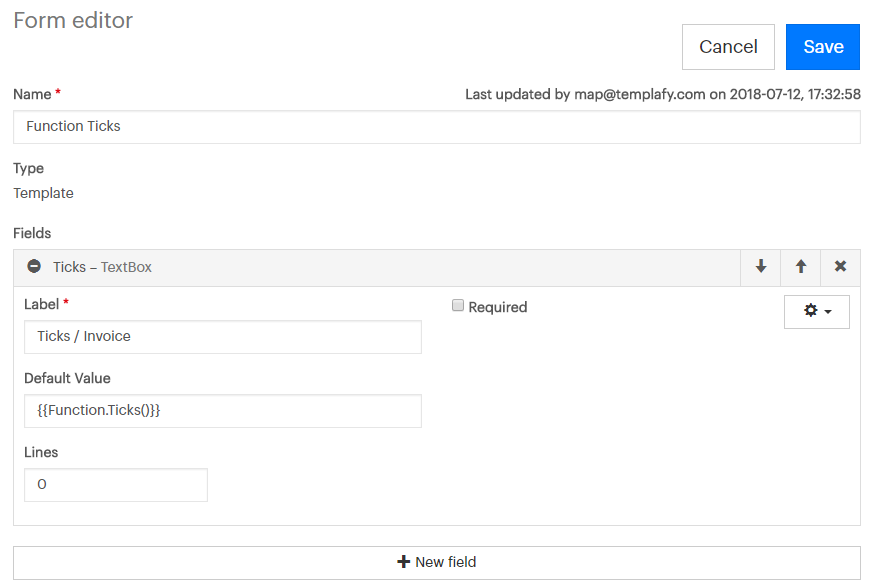This screenshot has height=588, width=874.
Task: Open the gear settings dropdown
Action: (817, 312)
